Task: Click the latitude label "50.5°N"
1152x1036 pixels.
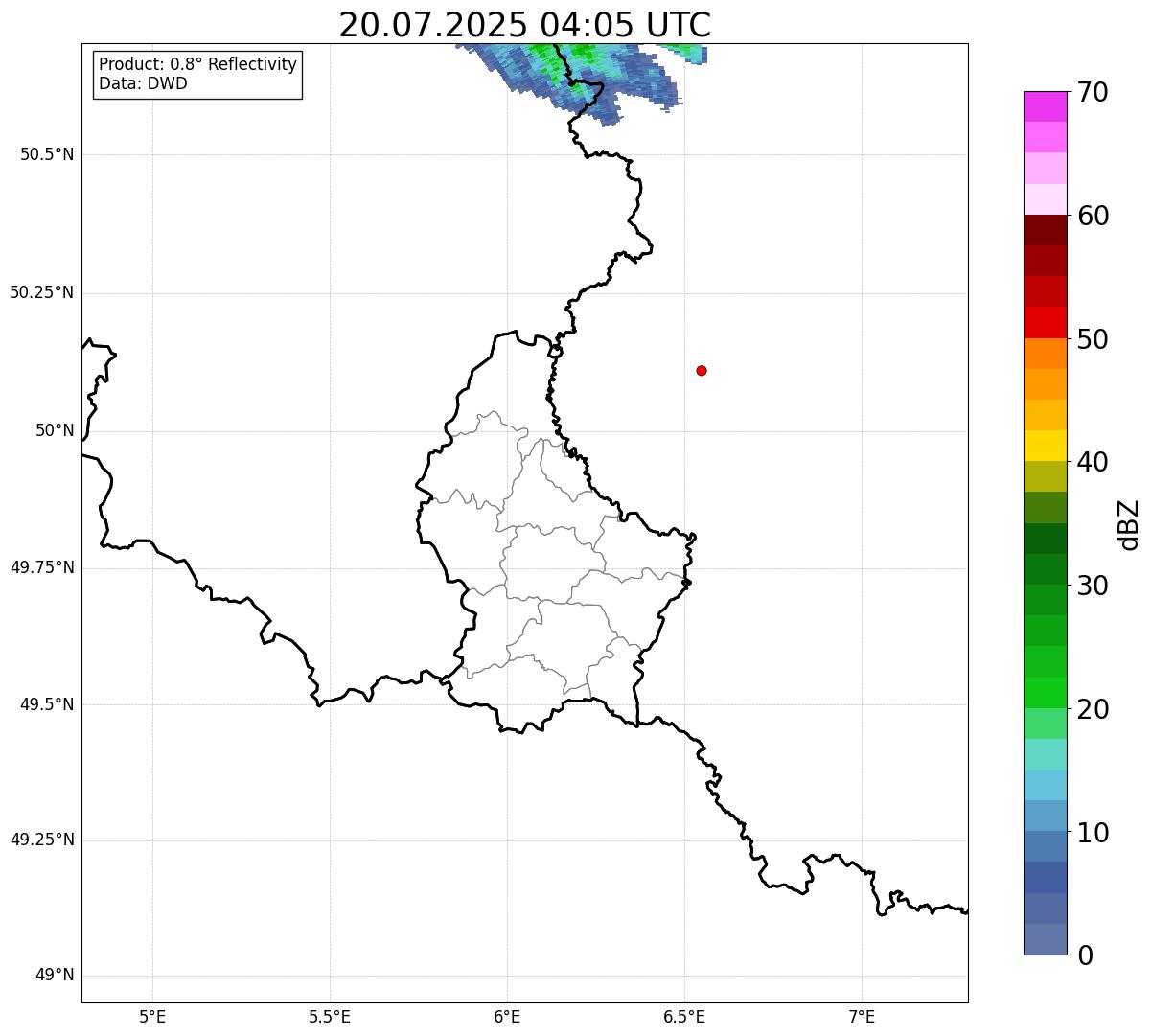Action: pyautogui.click(x=47, y=154)
